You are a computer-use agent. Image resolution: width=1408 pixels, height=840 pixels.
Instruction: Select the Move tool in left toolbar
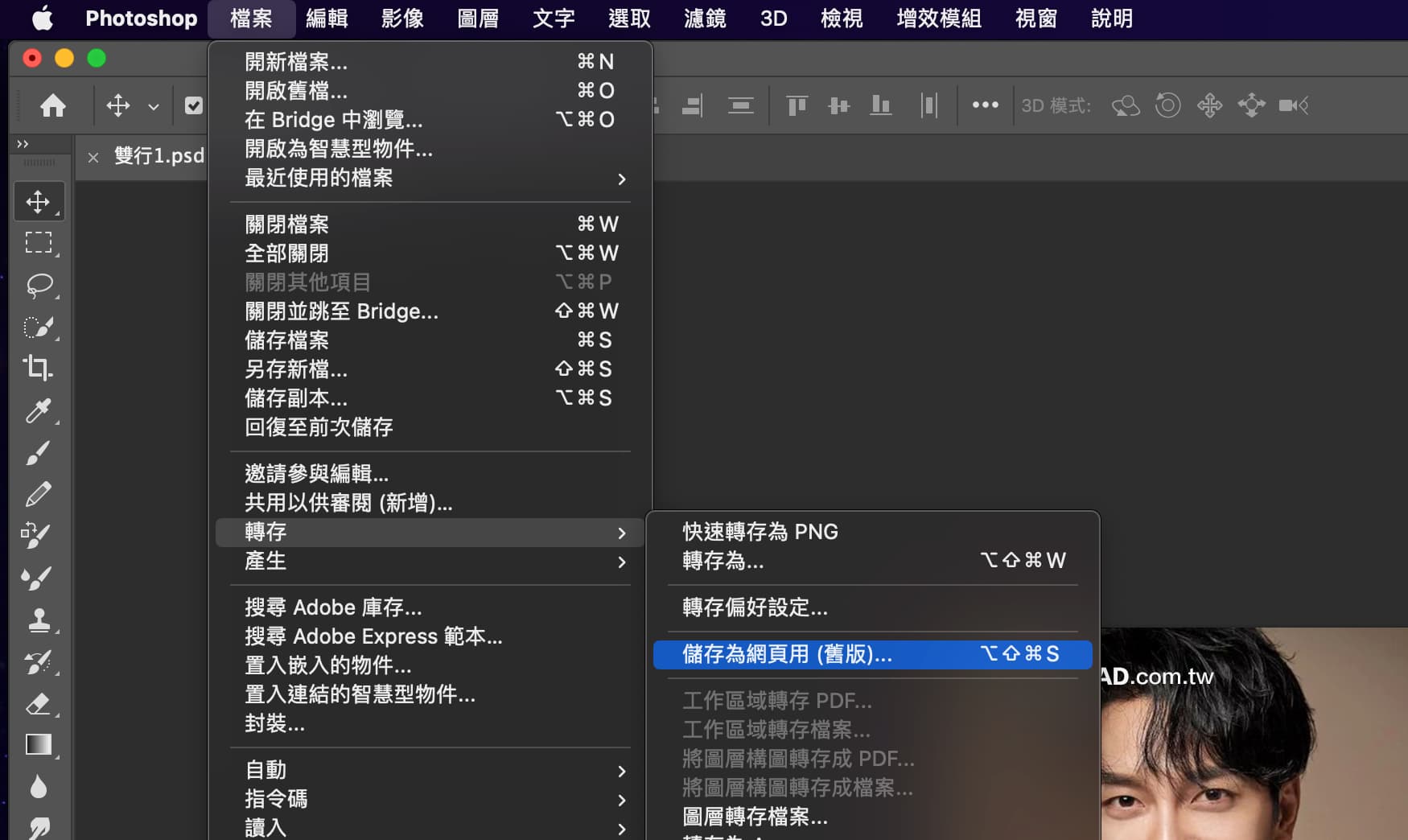point(38,201)
